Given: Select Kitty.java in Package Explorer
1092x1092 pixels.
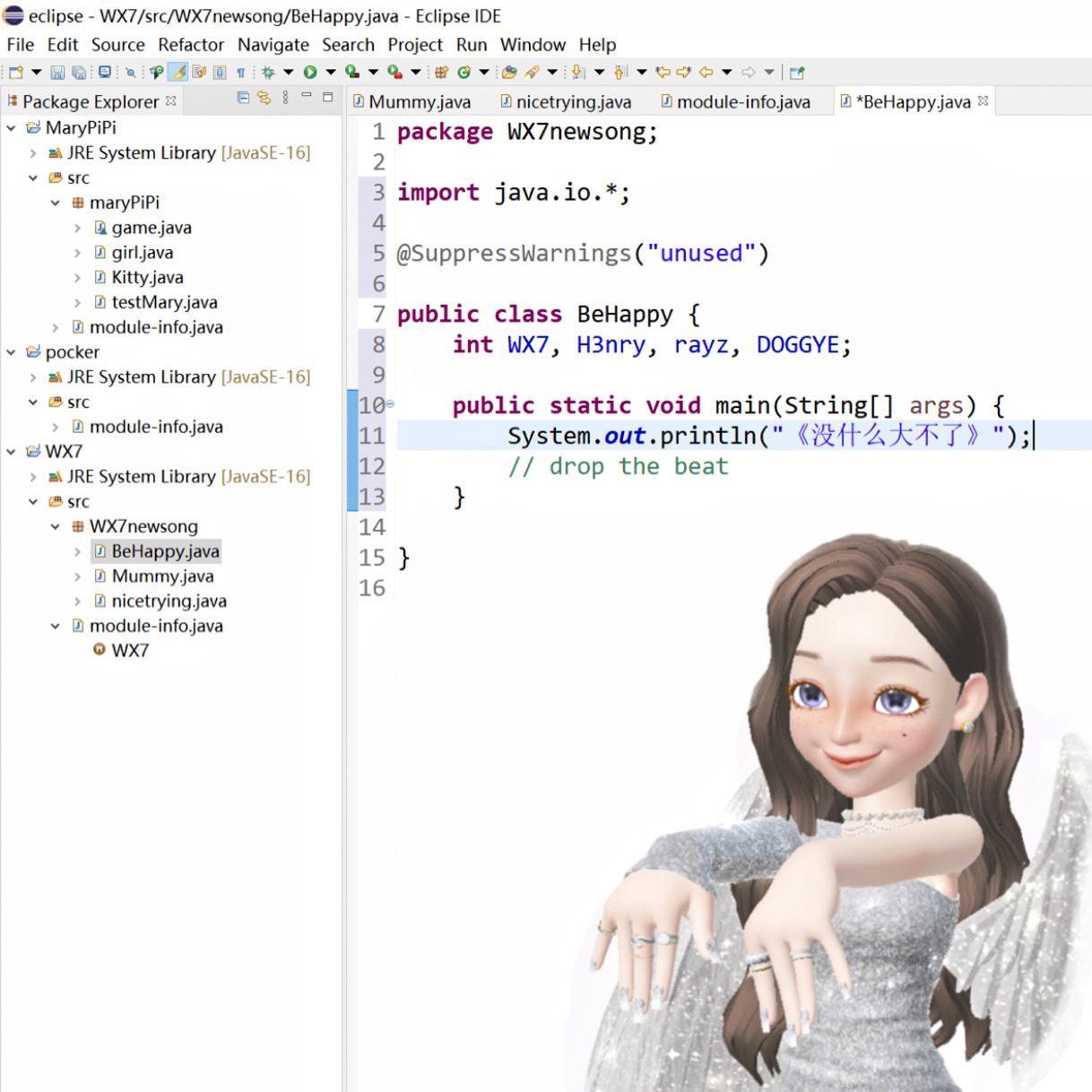Looking at the screenshot, I should [x=147, y=278].
